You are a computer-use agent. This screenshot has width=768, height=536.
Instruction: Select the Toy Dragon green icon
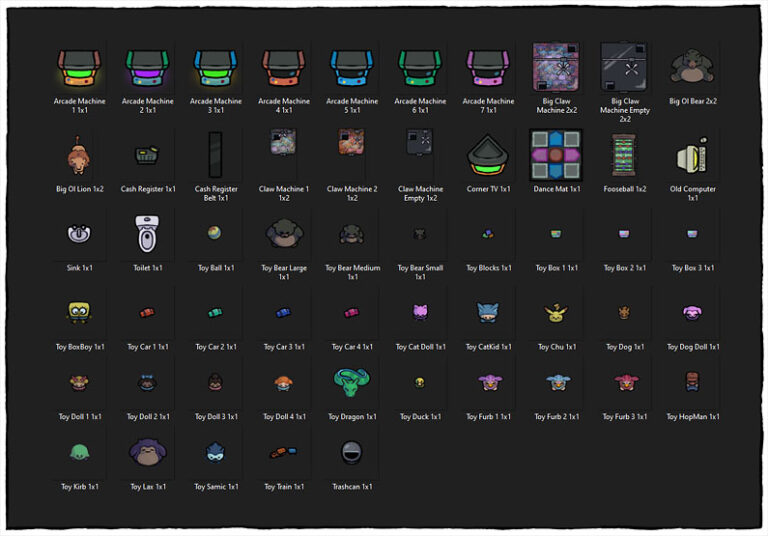coord(352,382)
